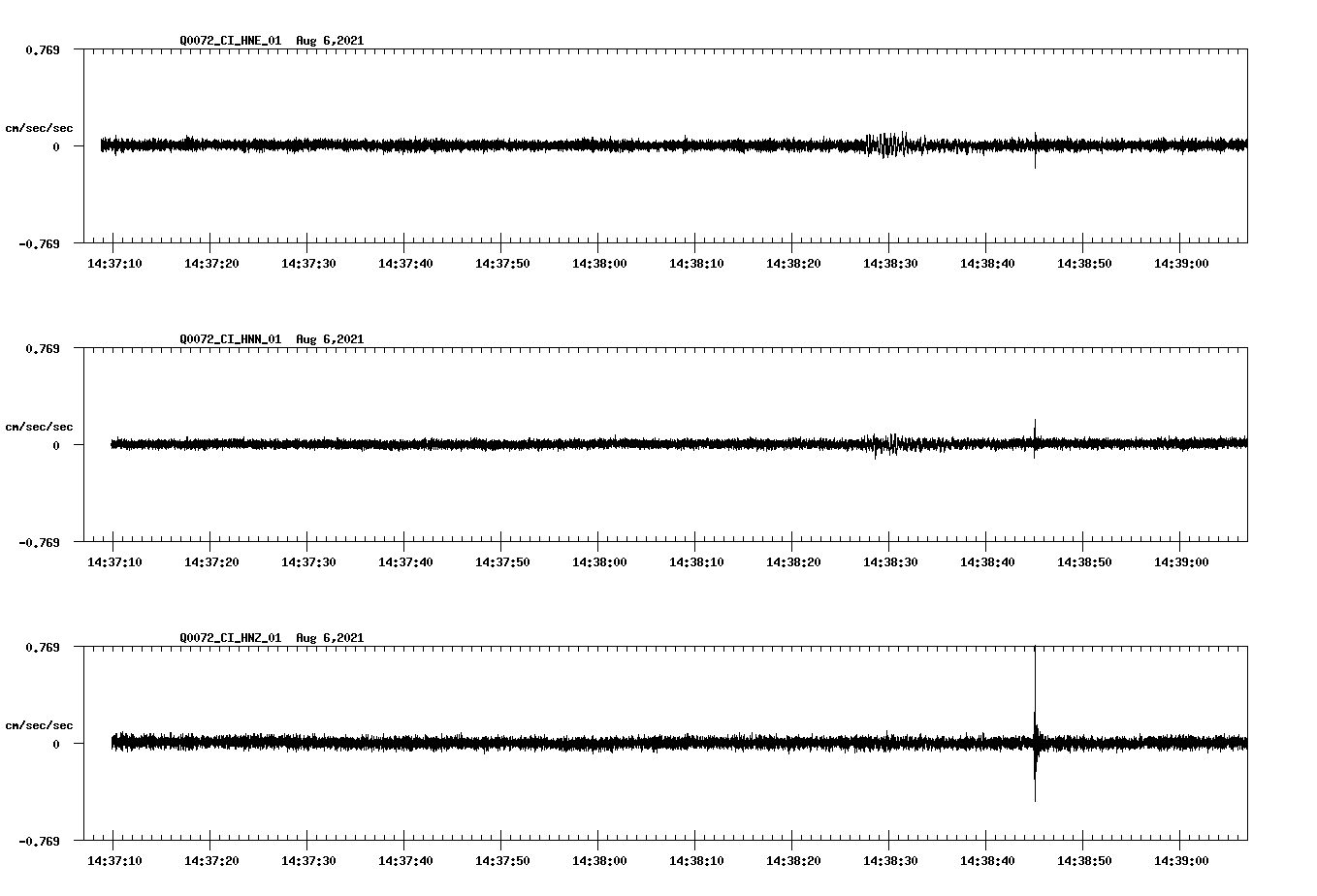Click the Q0072_CI_HNN_01 channel title
1317x896 pixels.
click(x=231, y=339)
